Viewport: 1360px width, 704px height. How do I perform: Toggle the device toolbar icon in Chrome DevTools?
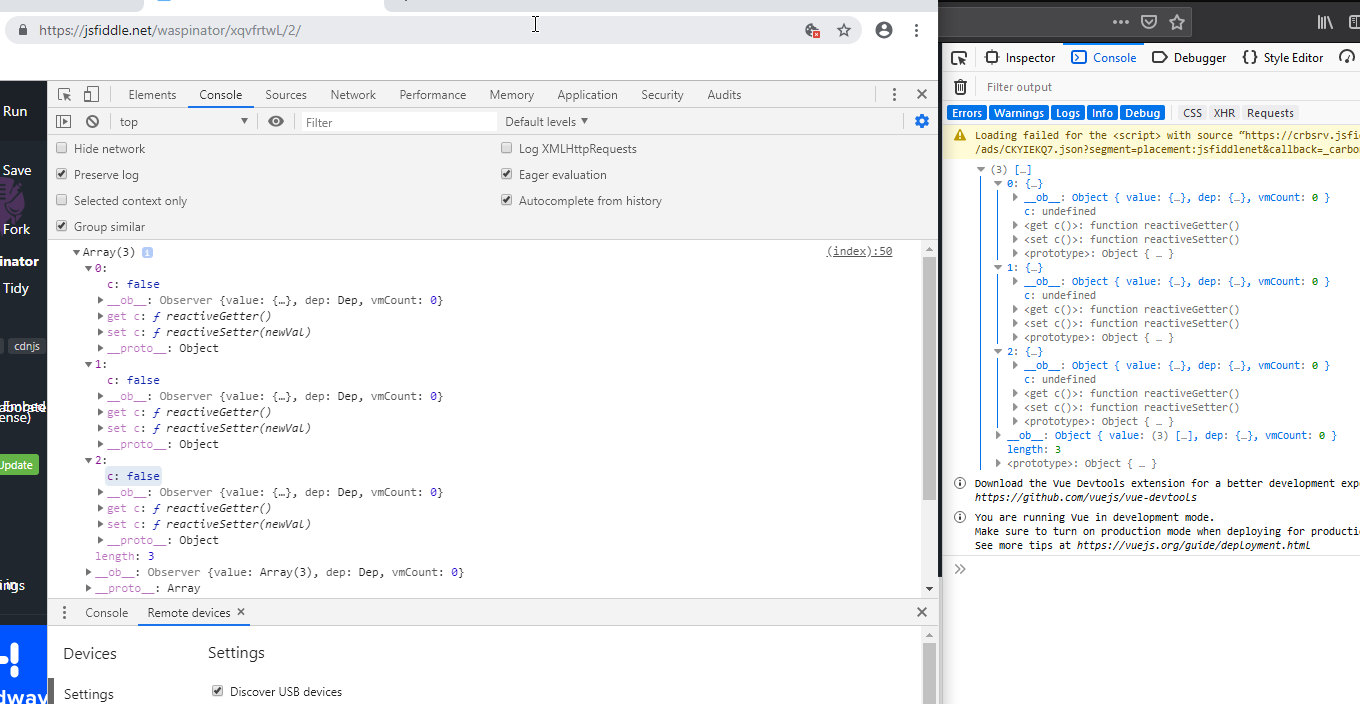coord(91,95)
